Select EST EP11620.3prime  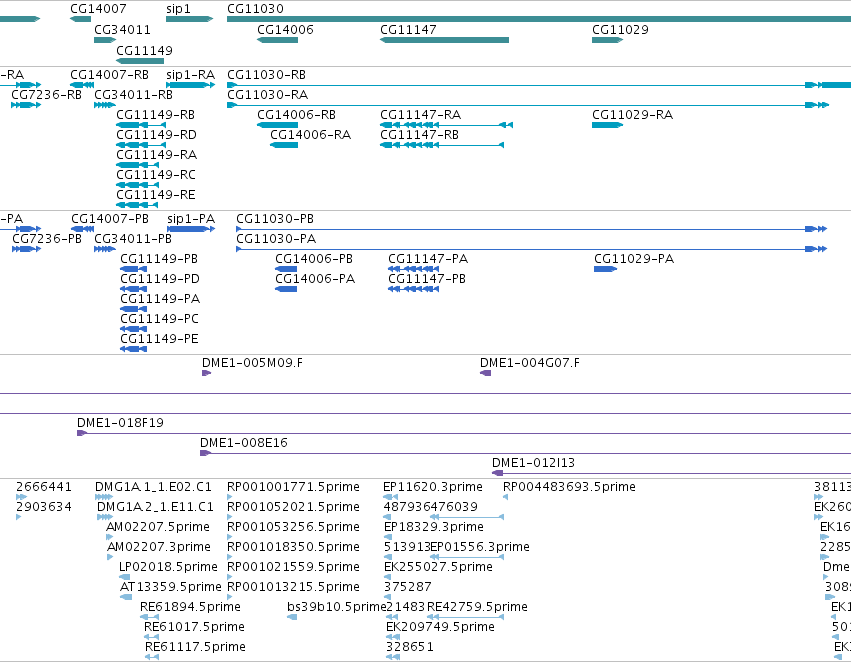(x=391, y=496)
